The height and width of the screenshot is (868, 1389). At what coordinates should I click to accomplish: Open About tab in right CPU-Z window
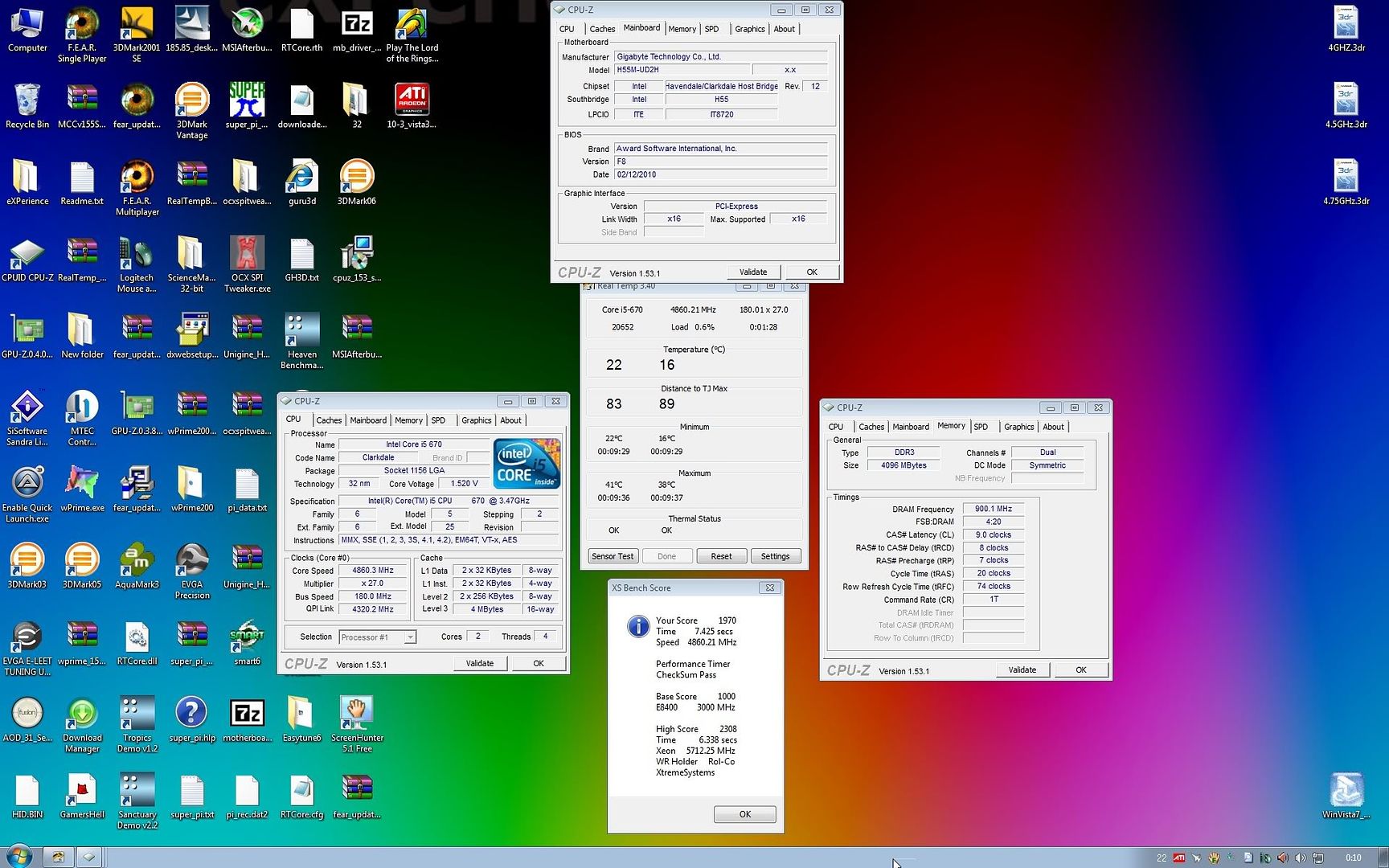click(x=1053, y=427)
